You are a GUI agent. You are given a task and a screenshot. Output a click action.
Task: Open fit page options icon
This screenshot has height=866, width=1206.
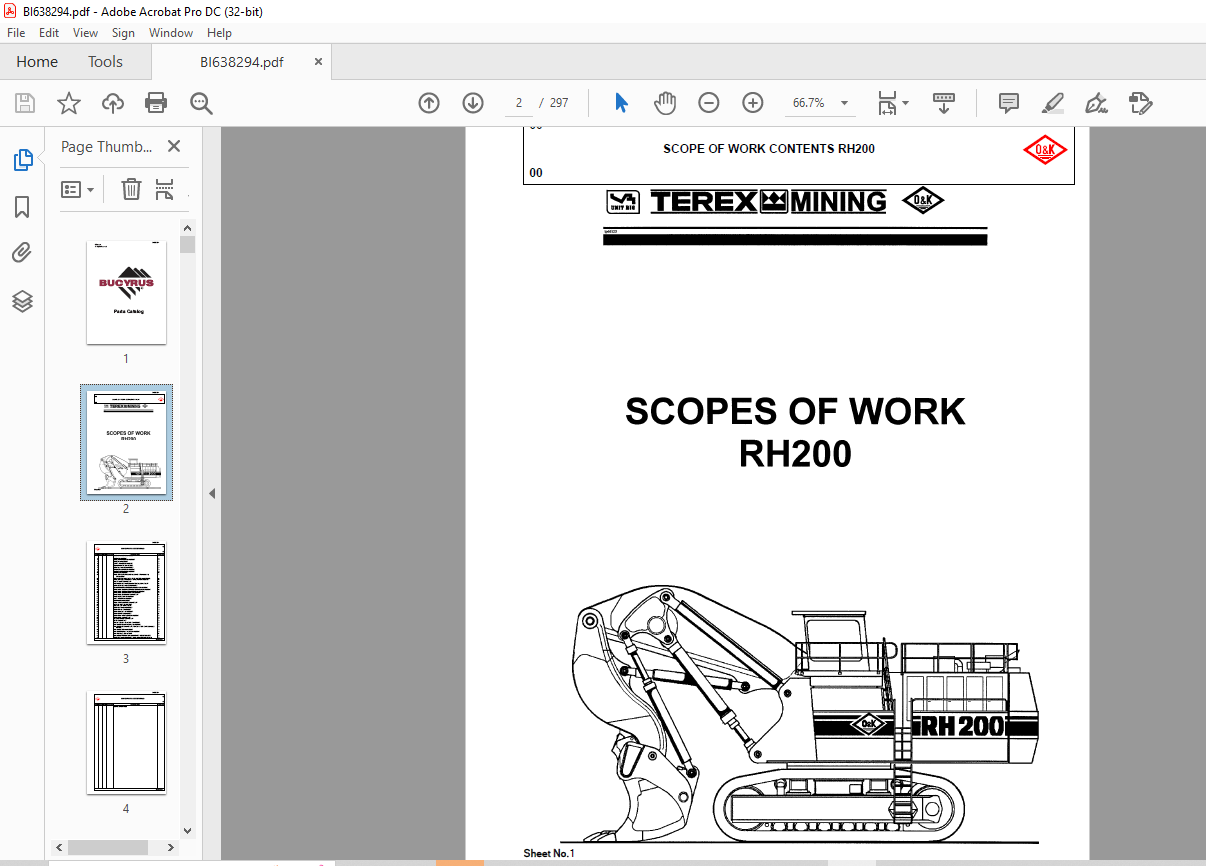[886, 103]
